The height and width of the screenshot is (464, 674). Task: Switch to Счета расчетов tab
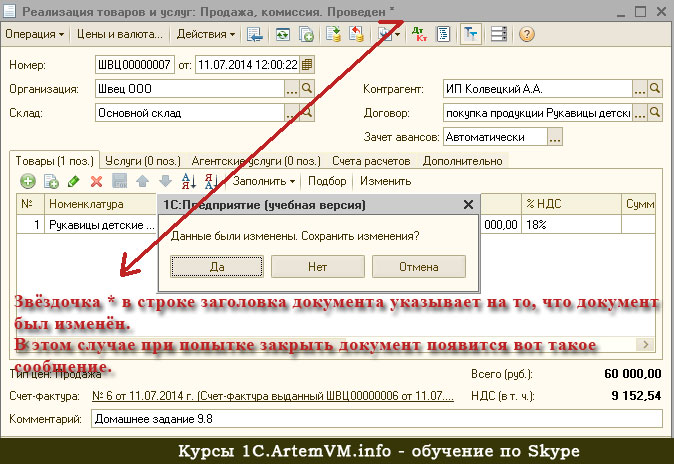[371, 161]
